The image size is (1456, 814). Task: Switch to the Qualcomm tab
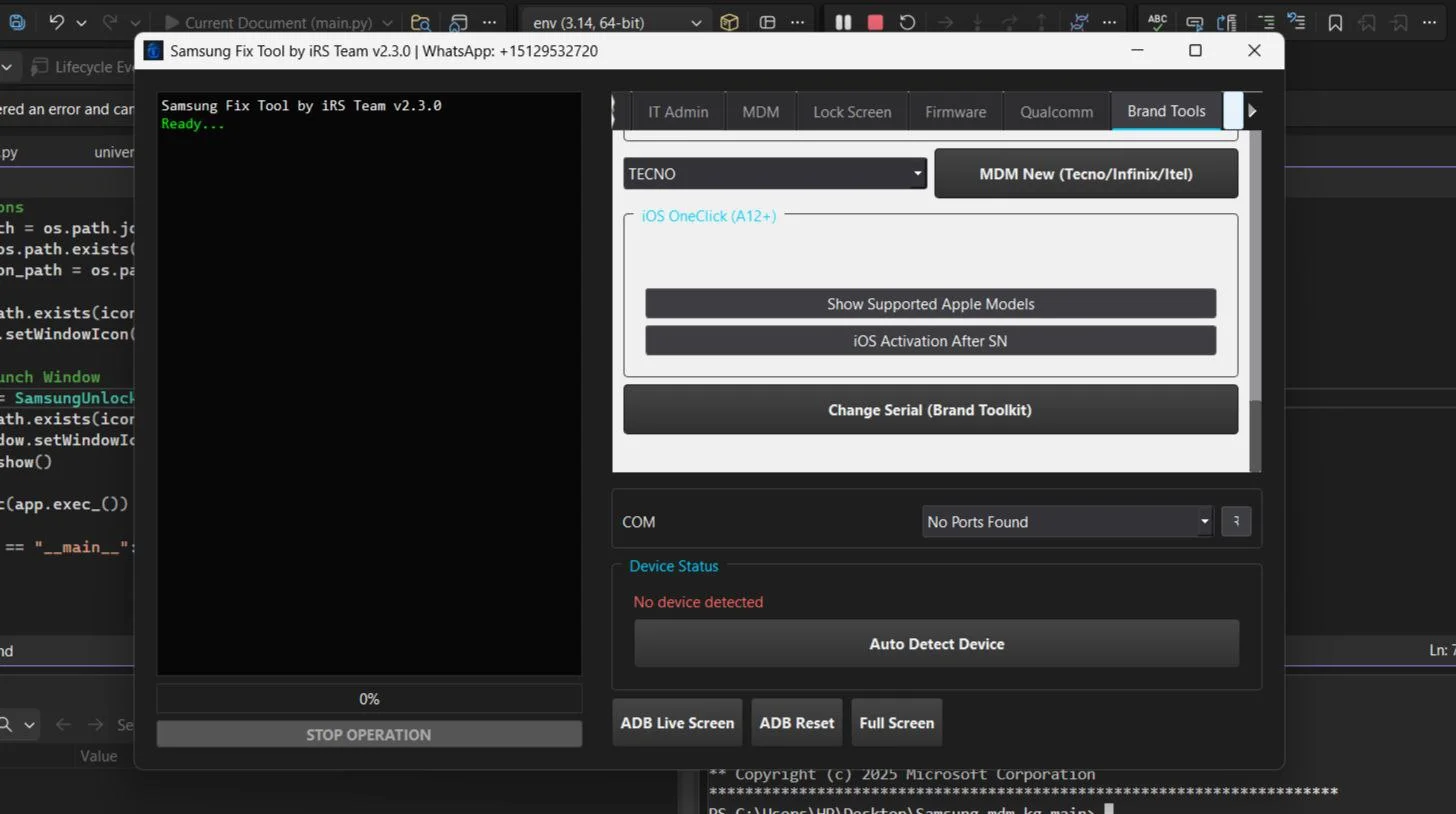point(1056,112)
